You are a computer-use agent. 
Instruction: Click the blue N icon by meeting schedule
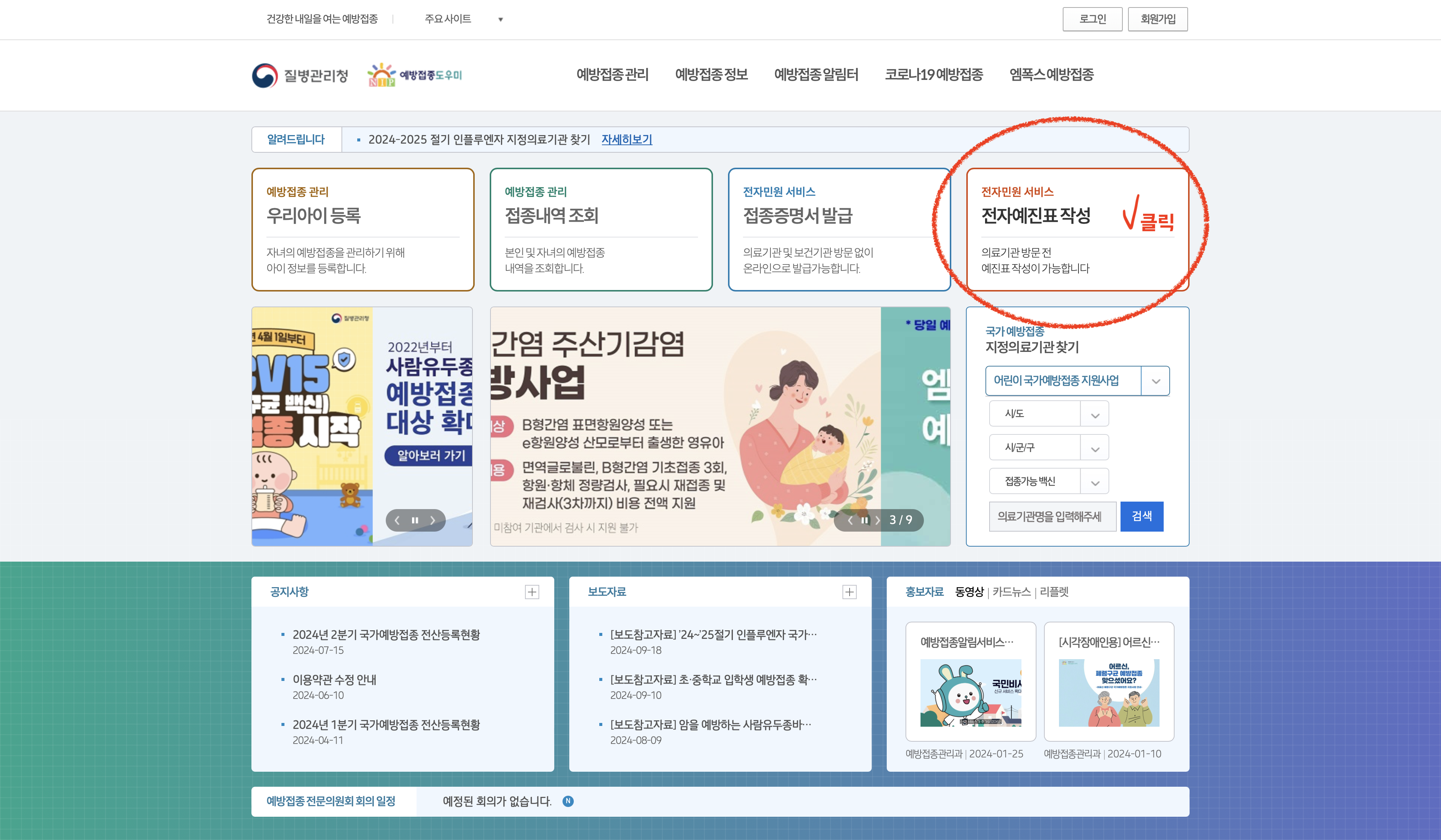coord(568,801)
